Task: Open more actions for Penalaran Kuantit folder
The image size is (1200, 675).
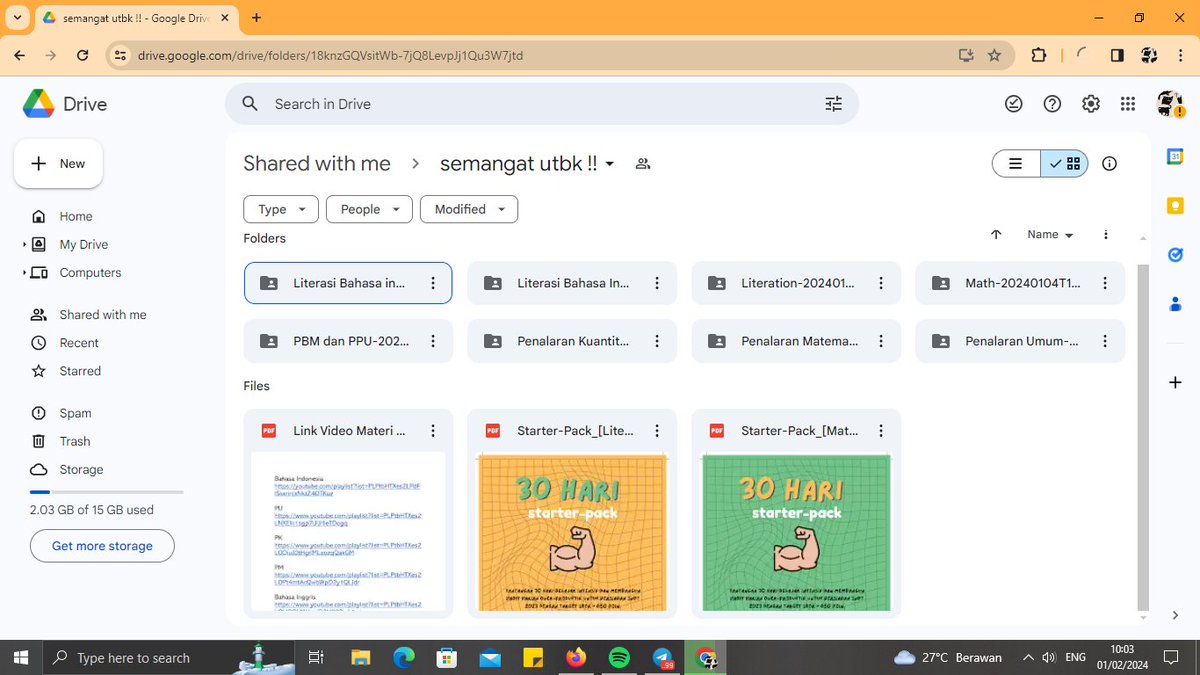Action: tap(657, 341)
